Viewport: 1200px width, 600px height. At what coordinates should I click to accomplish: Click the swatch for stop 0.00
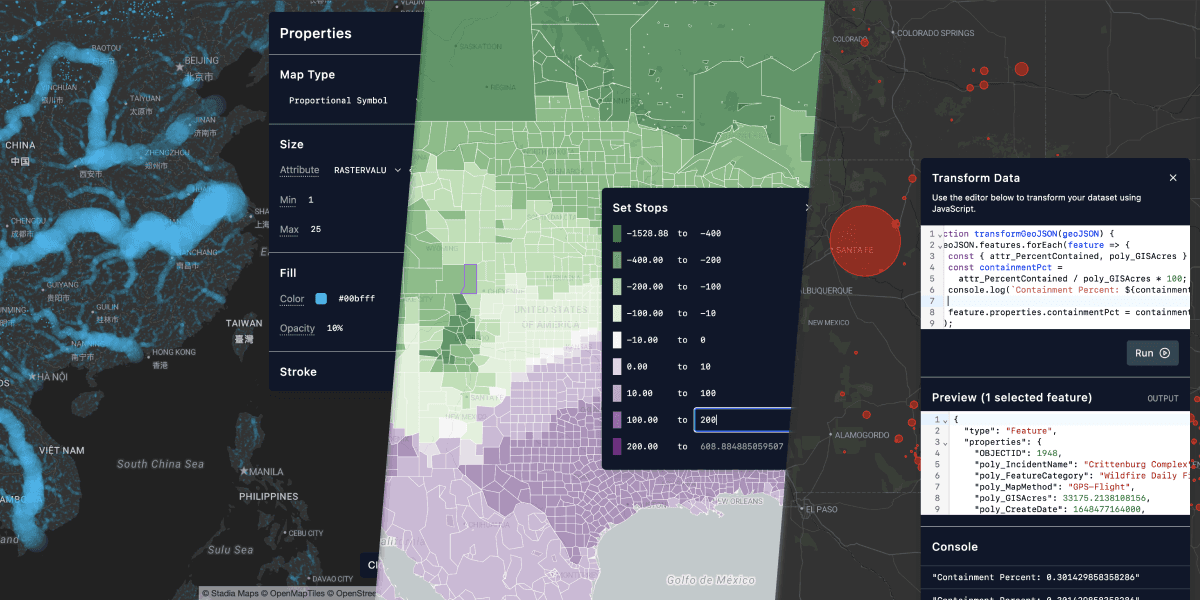617,366
